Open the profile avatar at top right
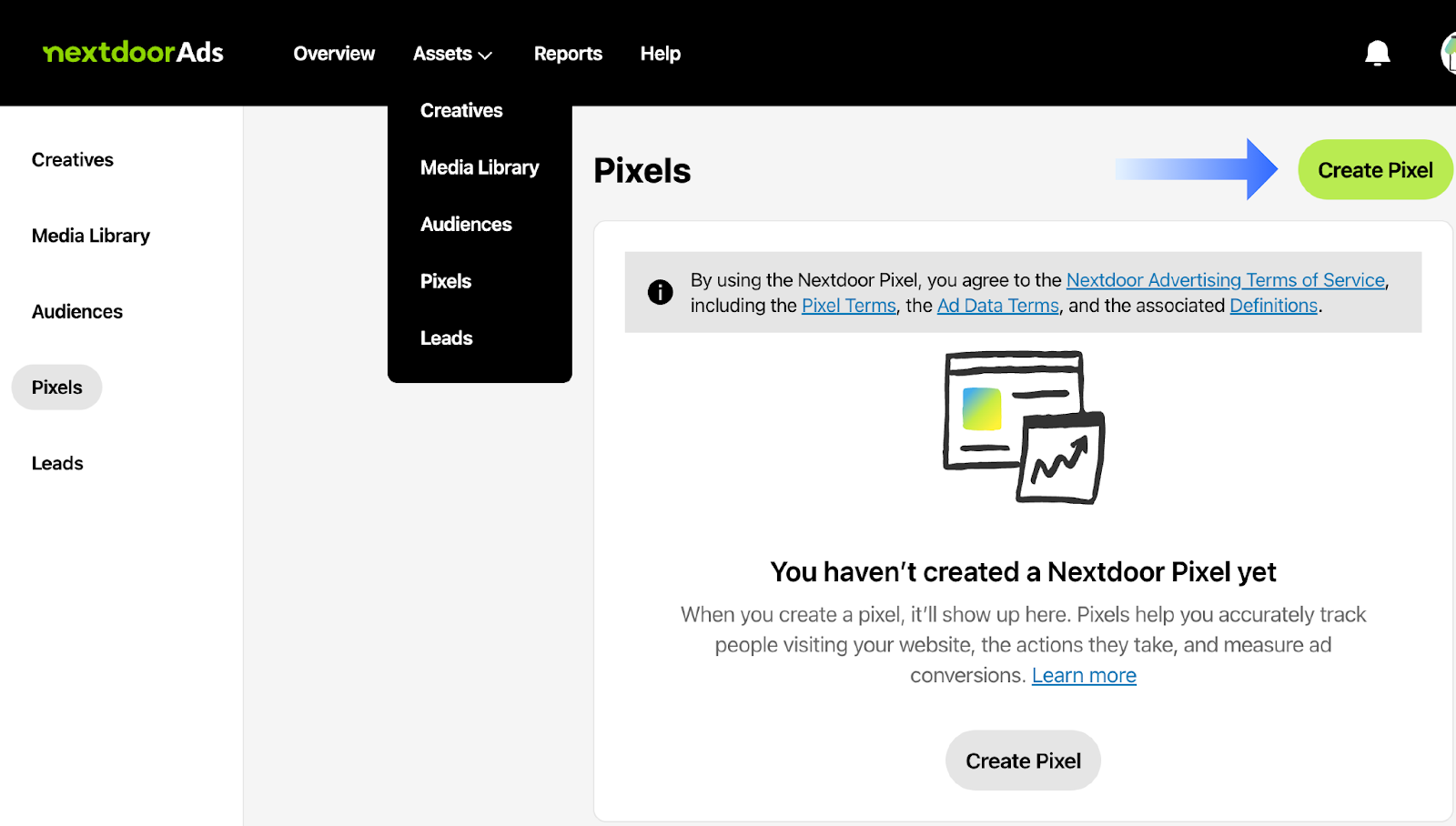The image size is (1456, 826). pyautogui.click(x=1448, y=53)
